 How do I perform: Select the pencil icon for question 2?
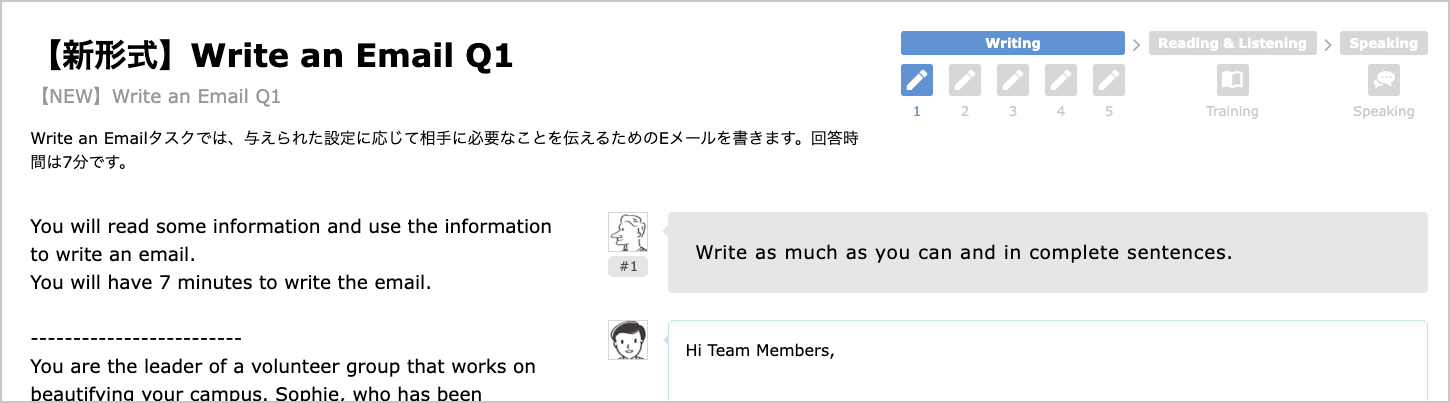(x=965, y=80)
